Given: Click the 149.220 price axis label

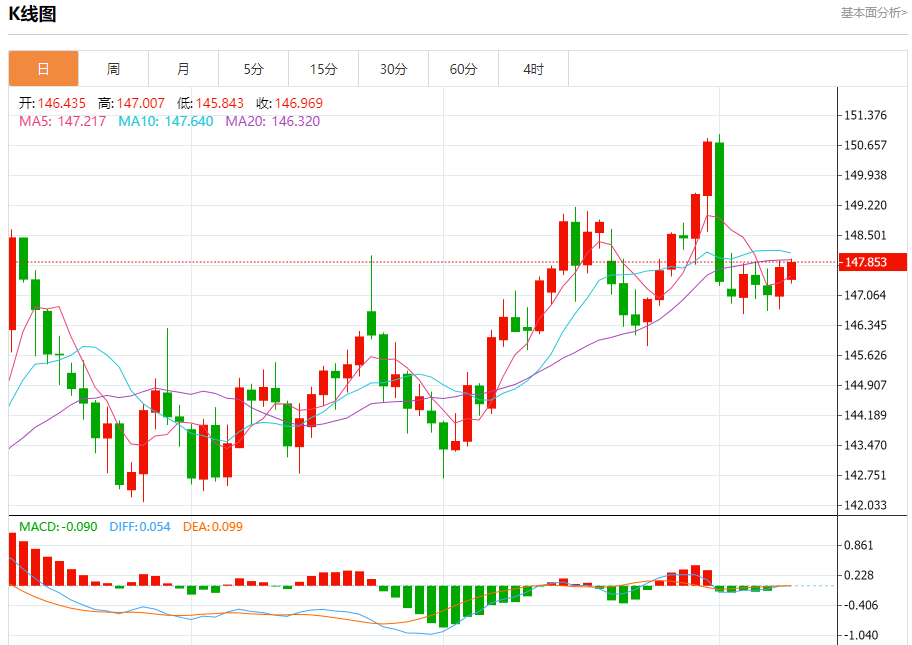Looking at the screenshot, I should click(x=865, y=205).
